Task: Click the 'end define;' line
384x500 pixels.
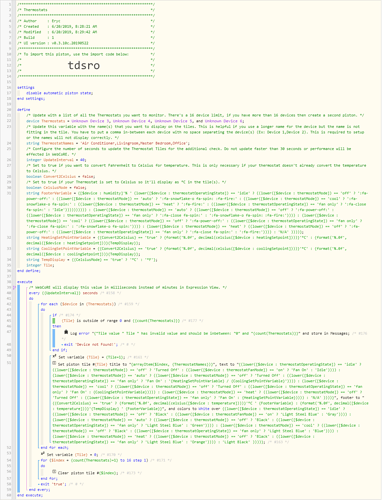Action: click(x=29, y=271)
